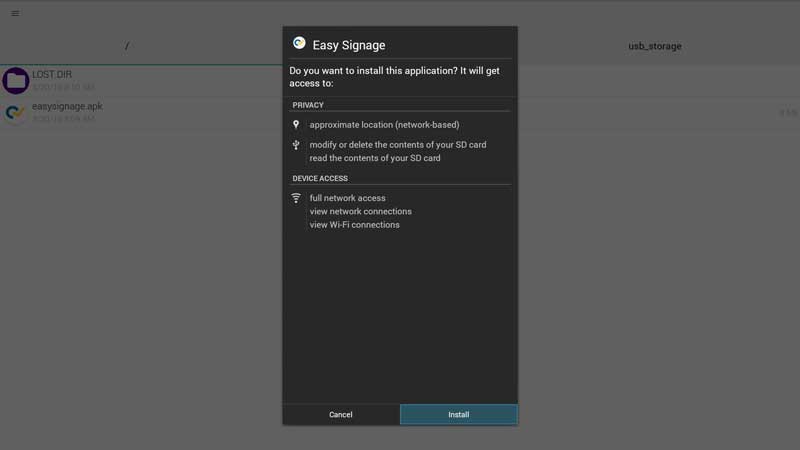Click 'view network connections' permission

(x=361, y=211)
